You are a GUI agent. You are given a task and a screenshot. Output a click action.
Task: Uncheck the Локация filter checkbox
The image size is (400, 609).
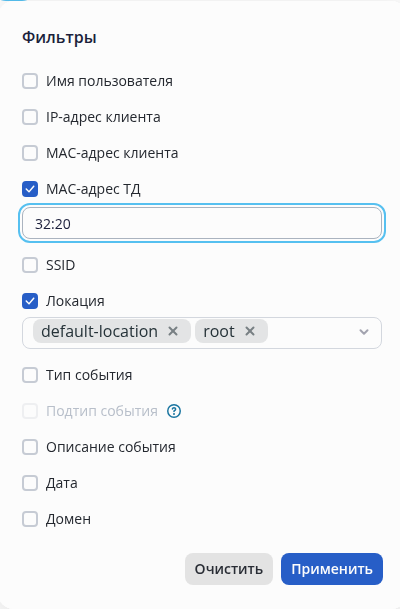coord(30,301)
